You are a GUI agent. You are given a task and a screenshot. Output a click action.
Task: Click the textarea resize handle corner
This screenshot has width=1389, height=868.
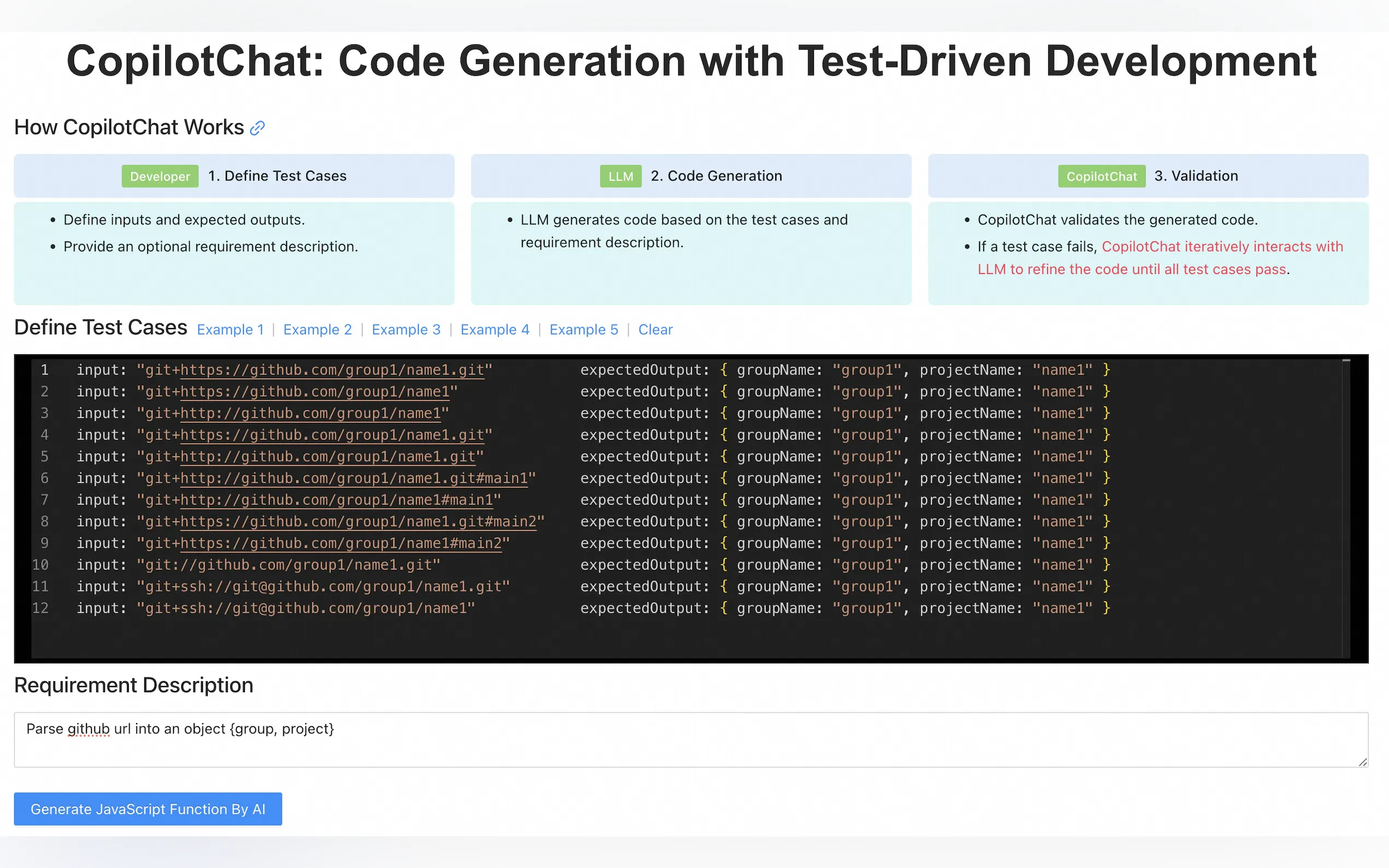pyautogui.click(x=1363, y=762)
